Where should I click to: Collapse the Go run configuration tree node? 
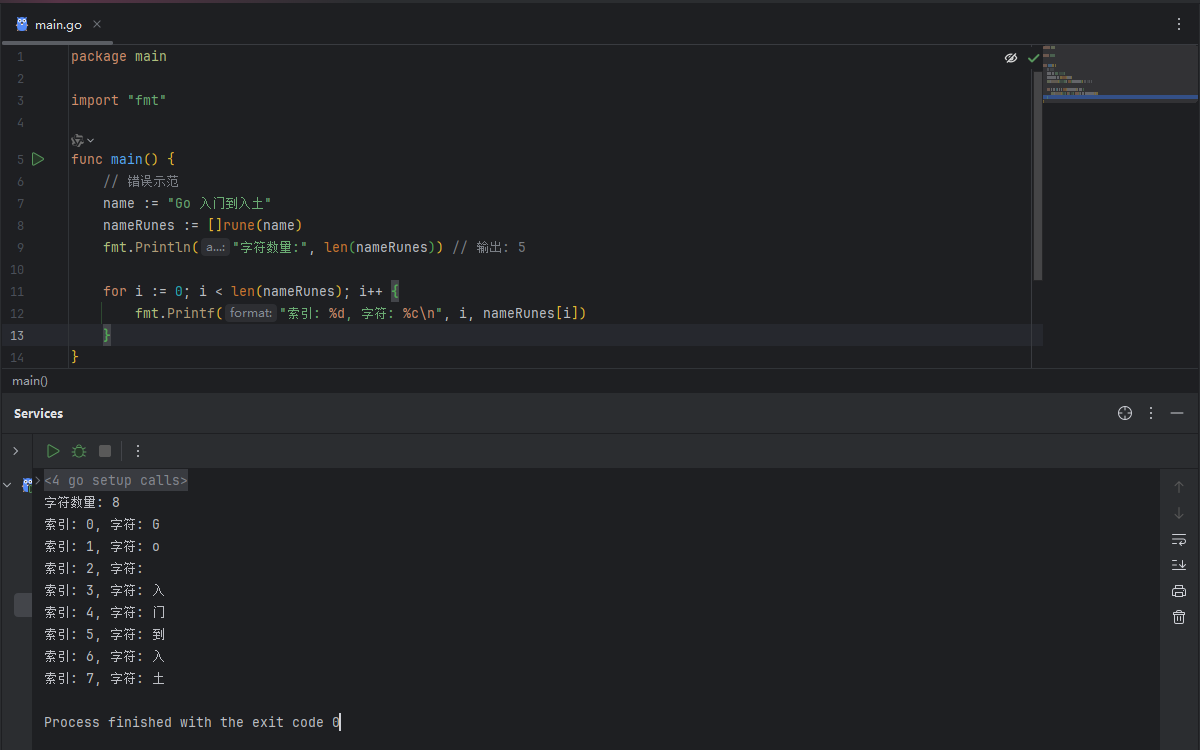tap(8, 485)
